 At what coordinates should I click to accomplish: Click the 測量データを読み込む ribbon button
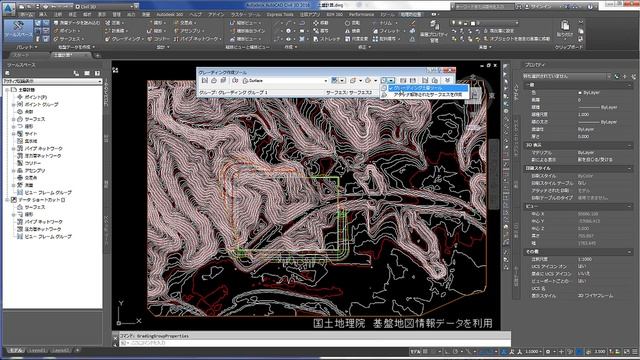(x=77, y=23)
